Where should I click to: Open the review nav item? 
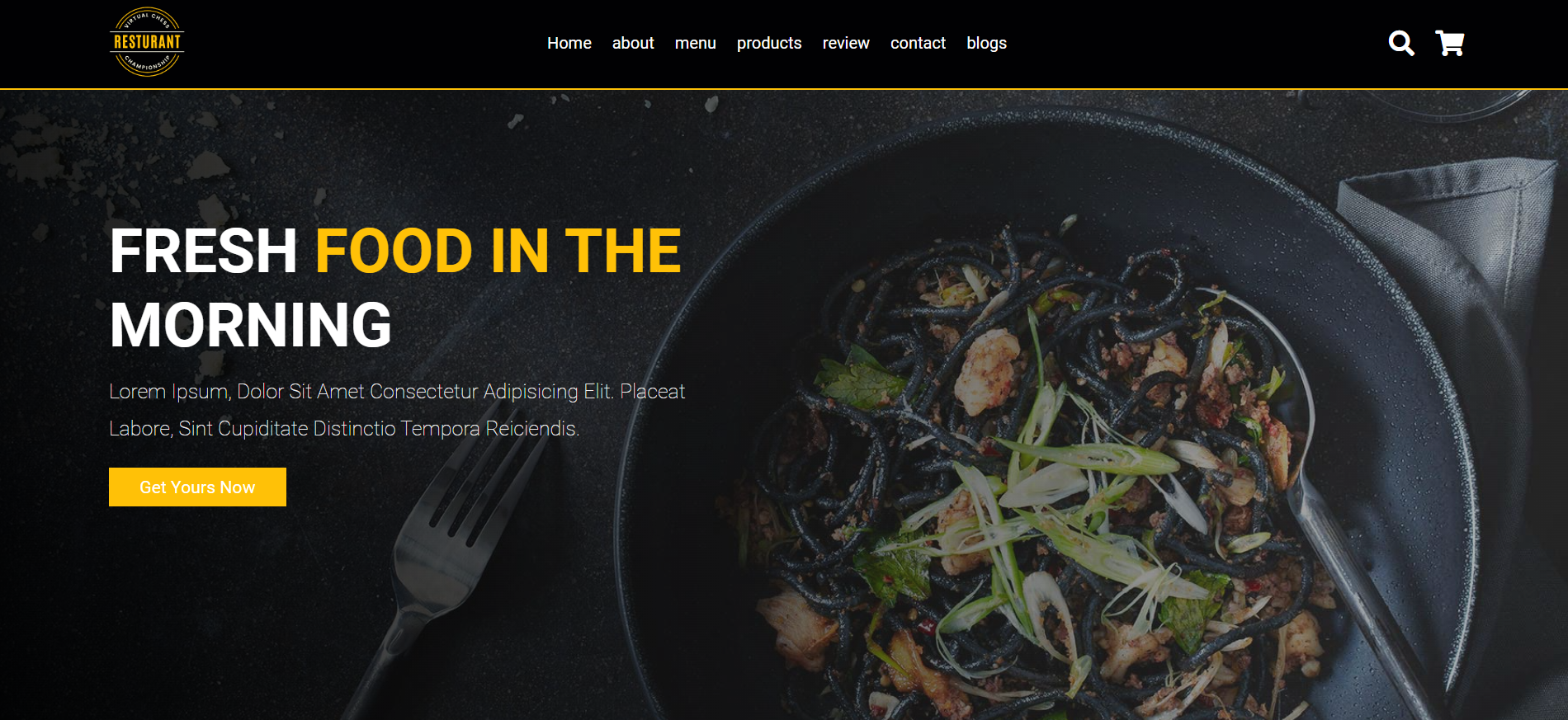(846, 43)
